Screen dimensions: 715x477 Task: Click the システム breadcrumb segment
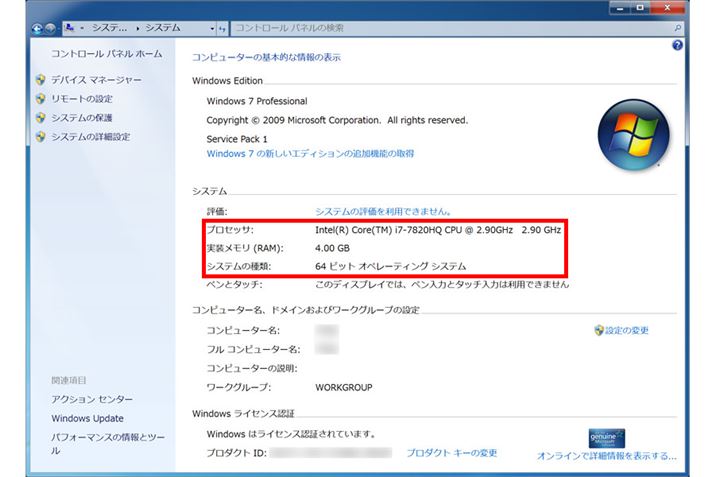163,28
